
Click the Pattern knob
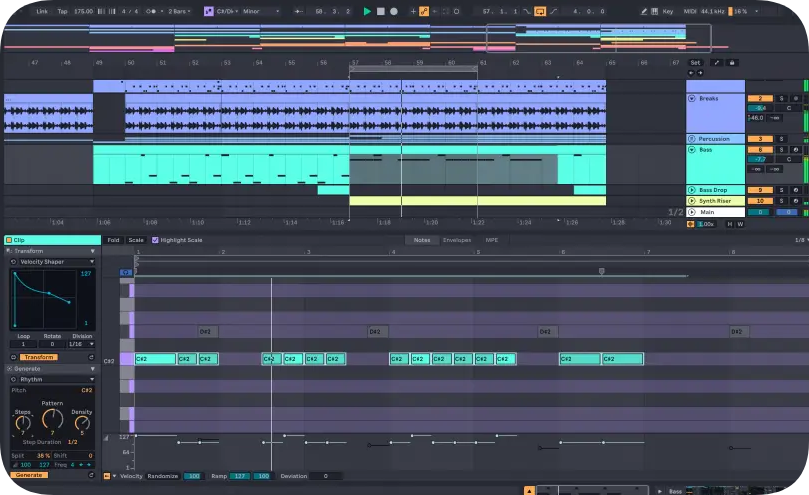pyautogui.click(x=52, y=419)
